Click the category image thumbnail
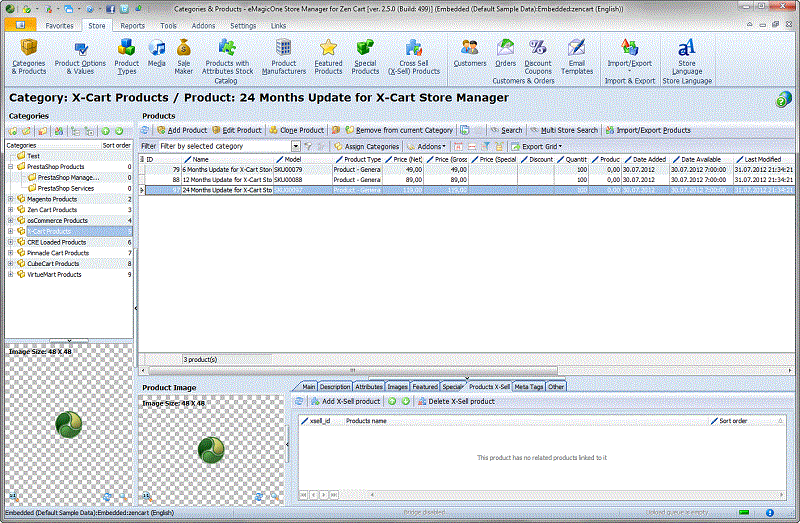Screen dimensions: 800x523 click(69, 425)
